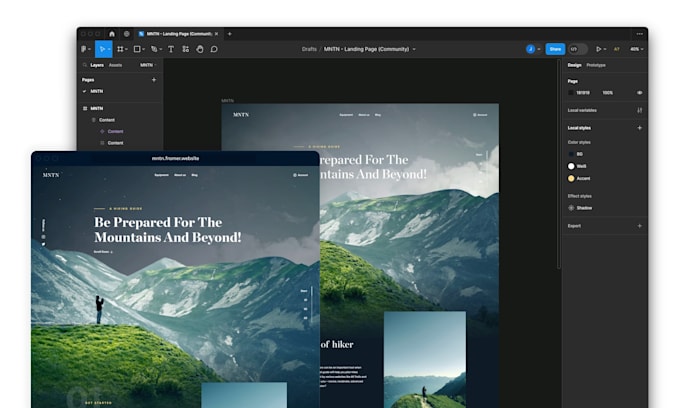Image resolution: width=680 pixels, height=408 pixels.
Task: Start presentation with the Play icon
Action: click(598, 49)
